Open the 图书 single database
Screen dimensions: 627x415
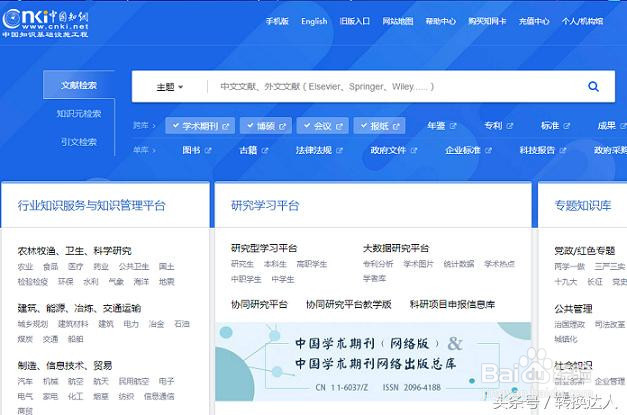click(191, 150)
